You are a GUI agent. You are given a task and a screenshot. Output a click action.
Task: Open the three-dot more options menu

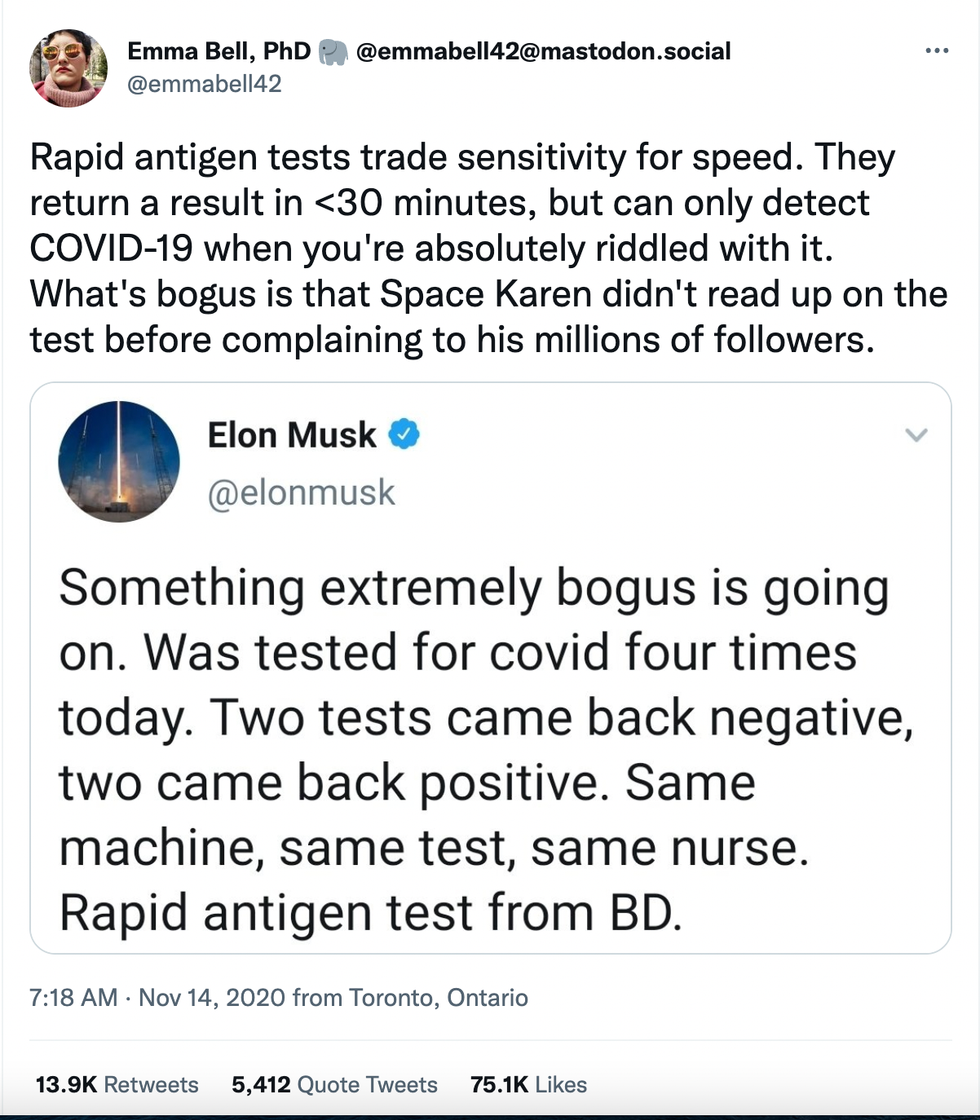pyautogui.click(x=937, y=51)
